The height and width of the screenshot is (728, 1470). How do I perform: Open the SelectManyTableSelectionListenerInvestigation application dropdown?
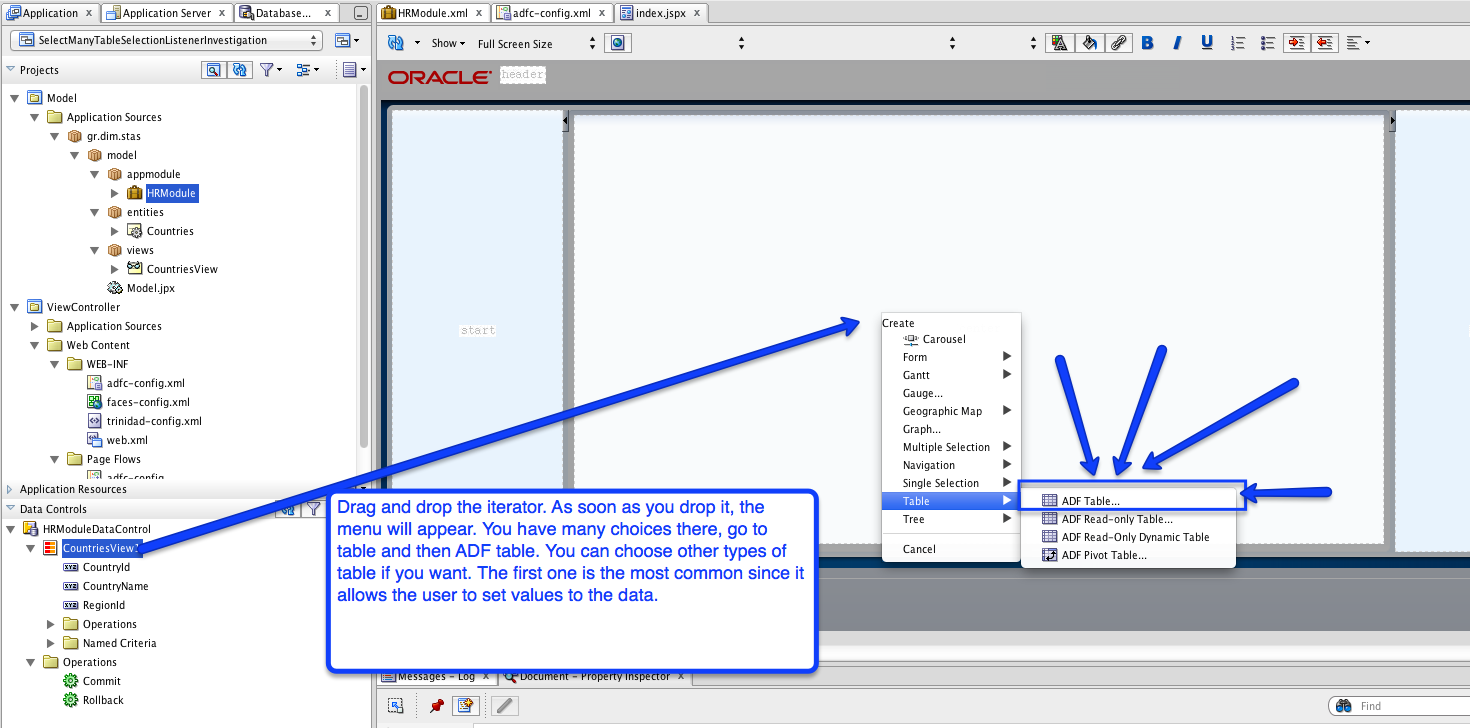[166, 40]
